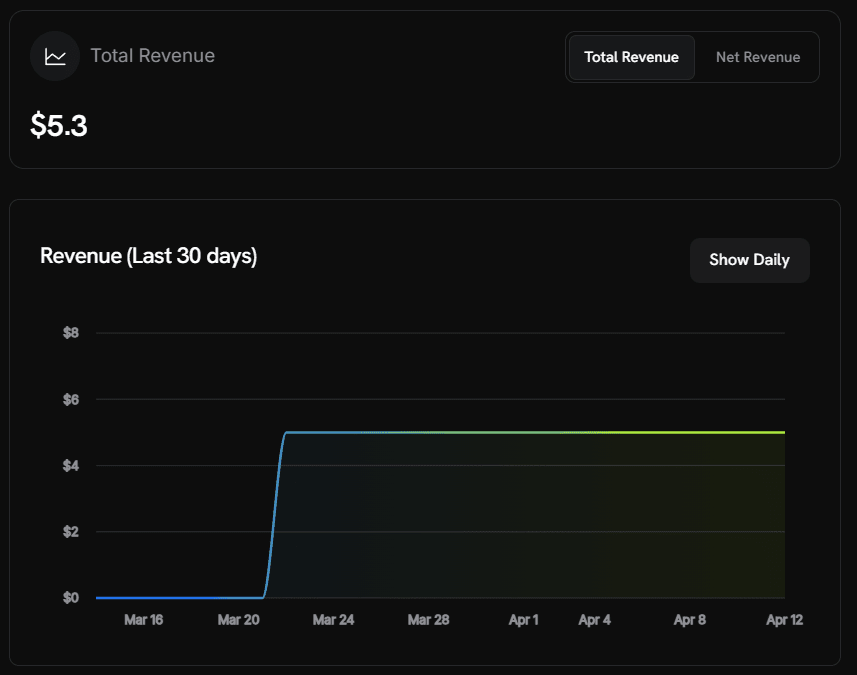Click the Mar 28 date marker
857x675 pixels.
[x=428, y=620]
